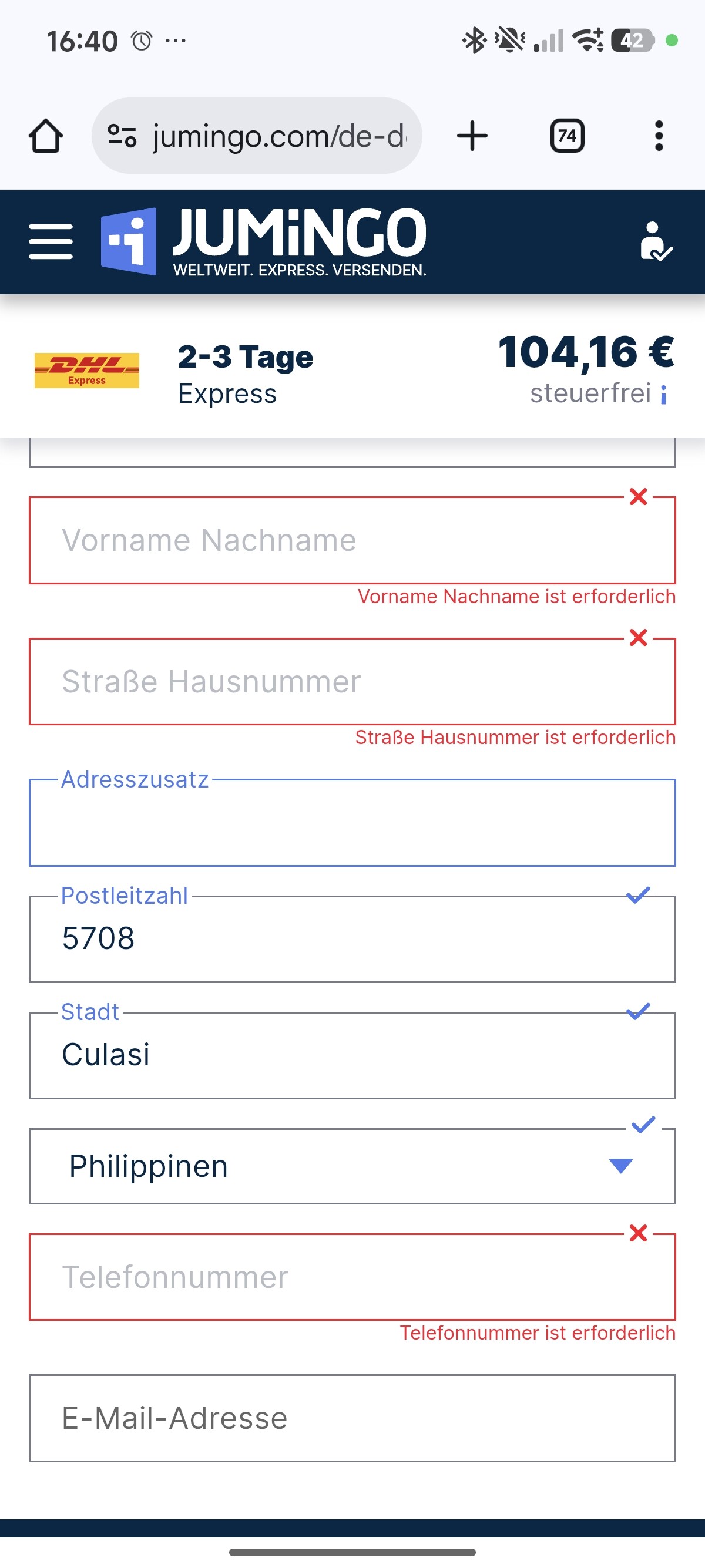The width and height of the screenshot is (705, 1568).
Task: Focus the Telefonnummer field
Action: point(352,1277)
